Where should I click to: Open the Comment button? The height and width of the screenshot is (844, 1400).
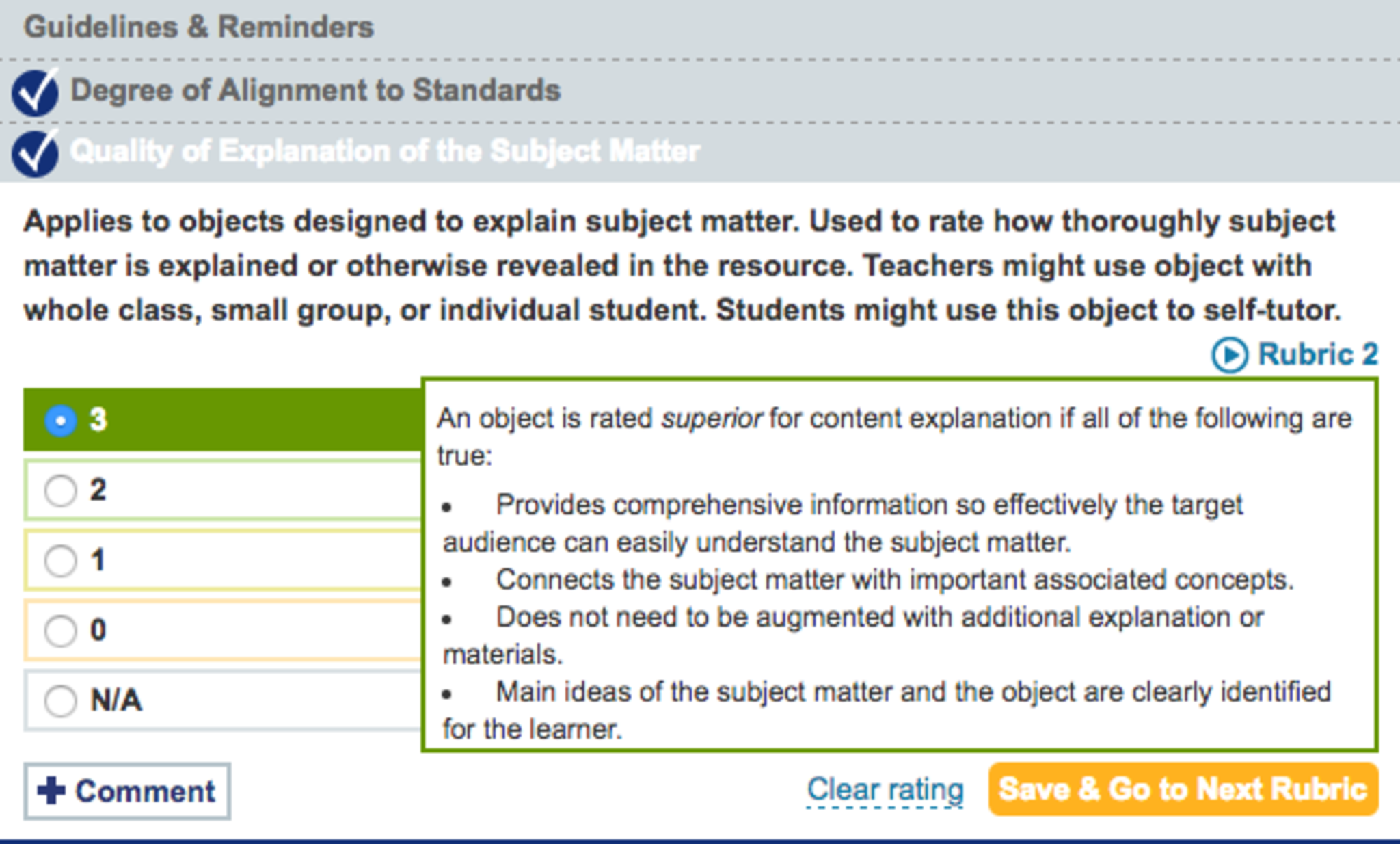click(x=127, y=791)
